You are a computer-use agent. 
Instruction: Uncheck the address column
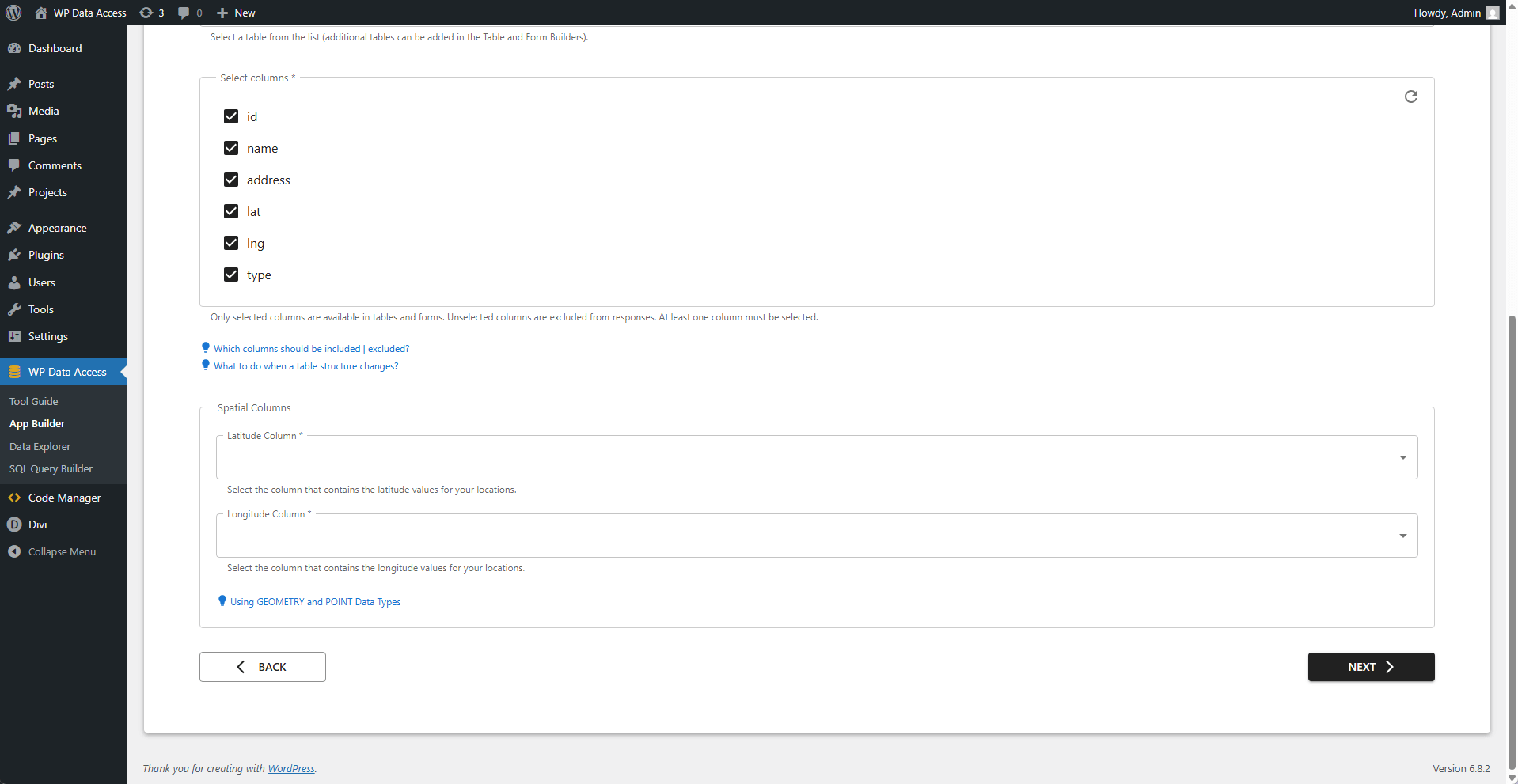(230, 180)
